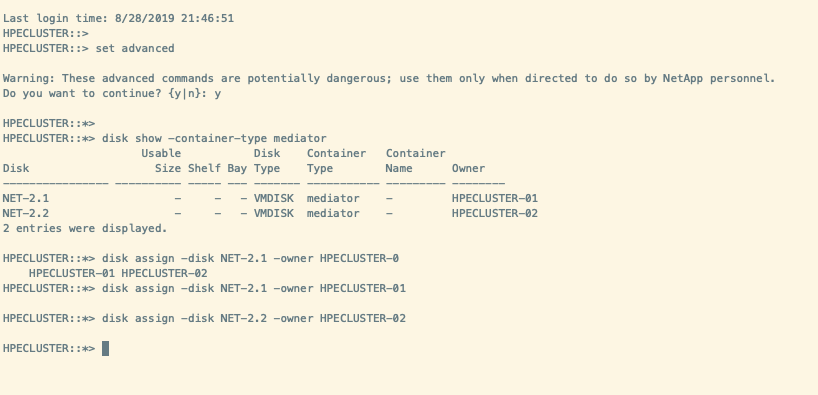Image resolution: width=818 pixels, height=395 pixels.
Task: Click the Owner column header
Action: point(468,169)
